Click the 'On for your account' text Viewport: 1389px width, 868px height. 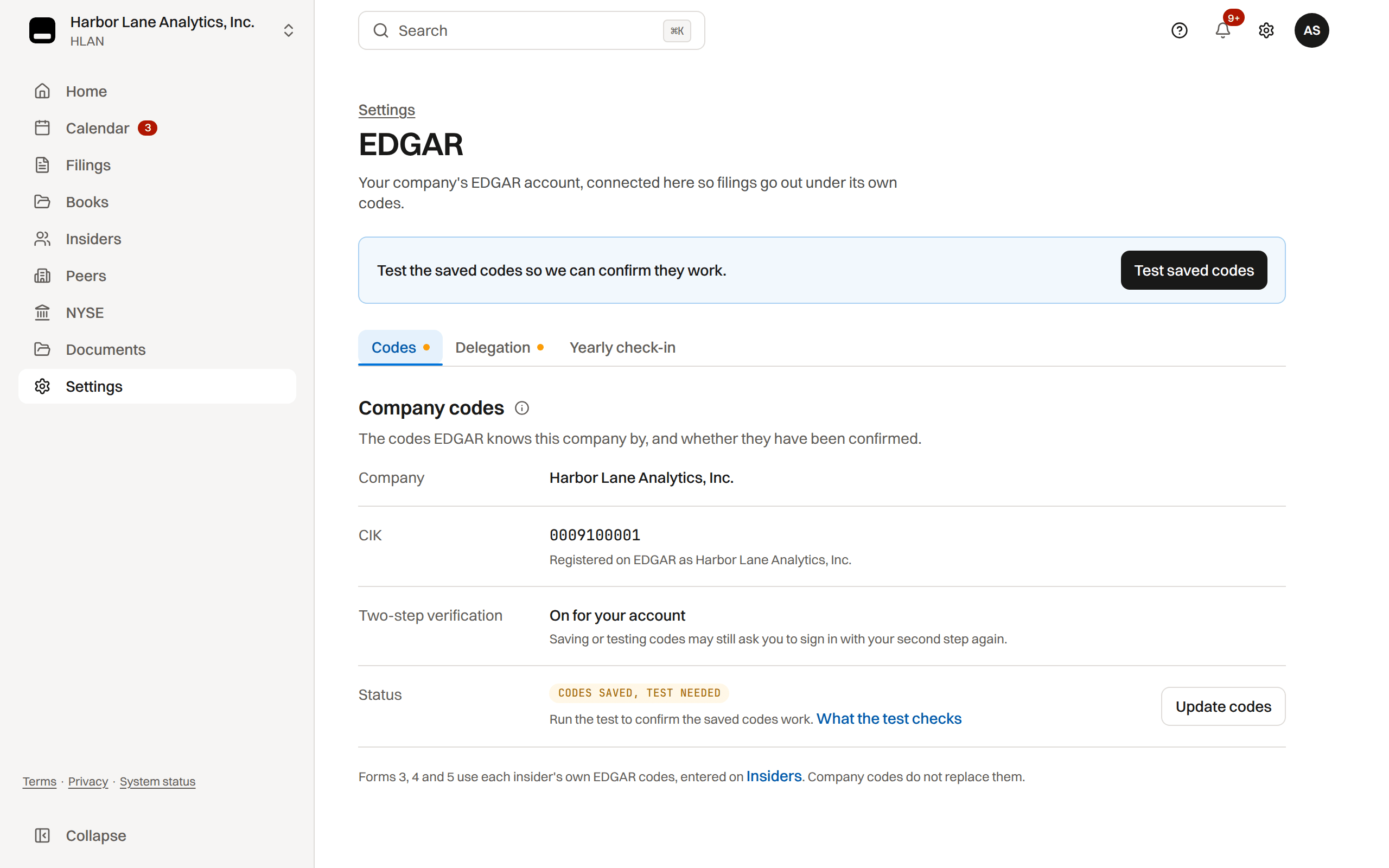point(617,615)
